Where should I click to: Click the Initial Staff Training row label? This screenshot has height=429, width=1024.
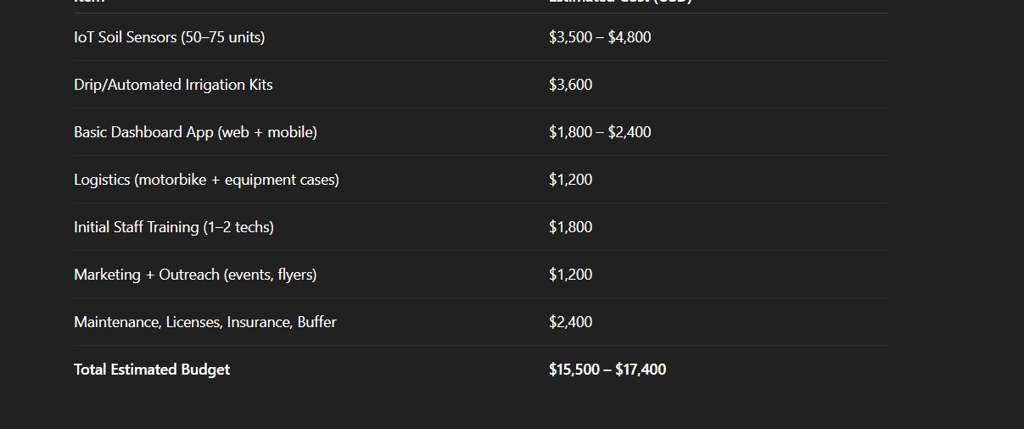[x=174, y=227]
